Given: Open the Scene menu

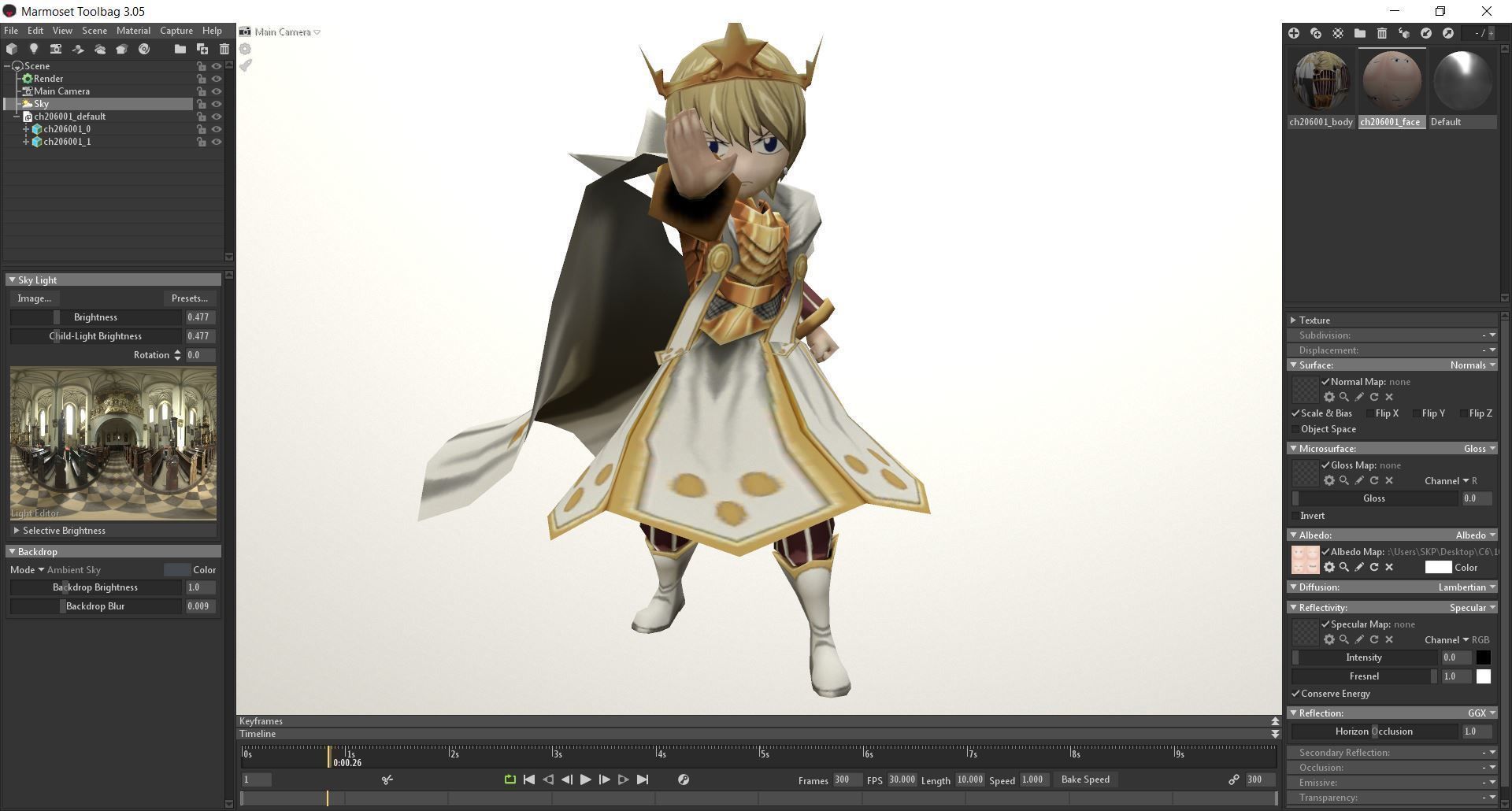Looking at the screenshot, I should pyautogui.click(x=94, y=31).
